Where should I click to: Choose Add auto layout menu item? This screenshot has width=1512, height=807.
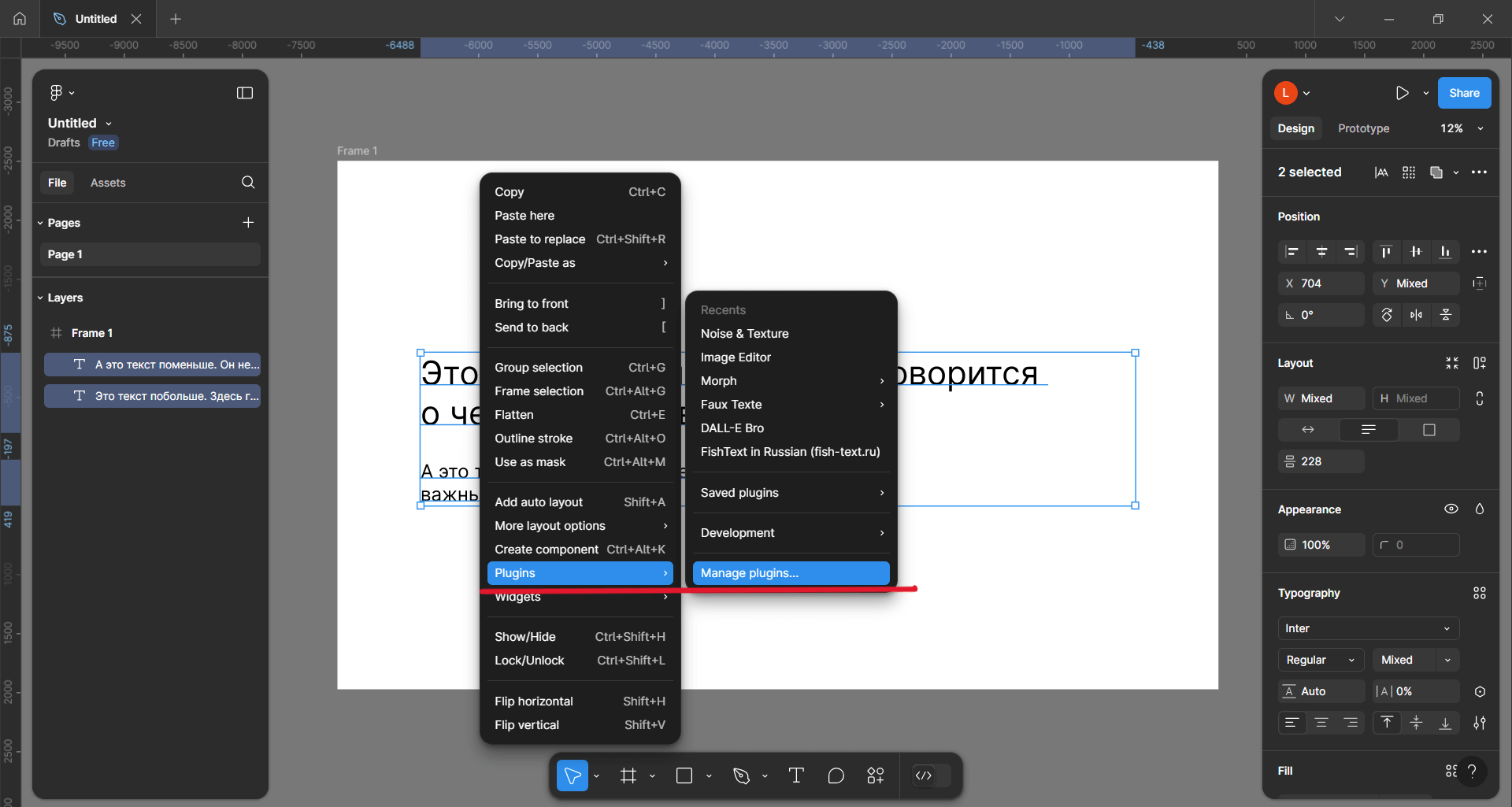coord(580,502)
